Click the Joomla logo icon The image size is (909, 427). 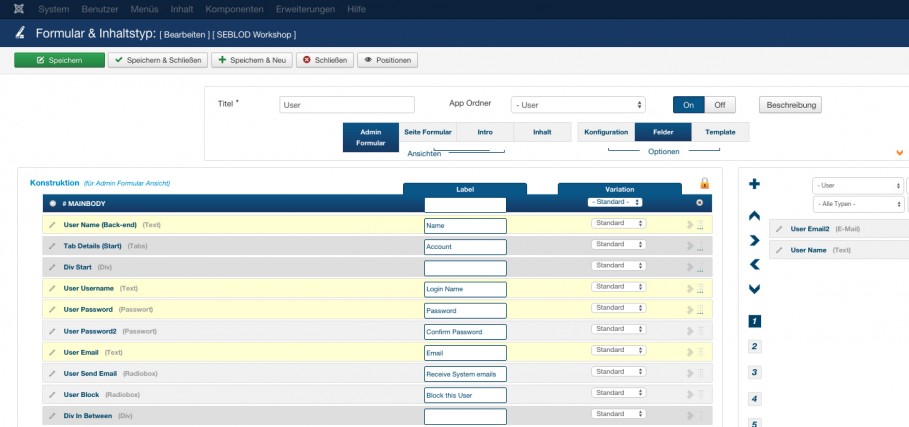[19, 9]
